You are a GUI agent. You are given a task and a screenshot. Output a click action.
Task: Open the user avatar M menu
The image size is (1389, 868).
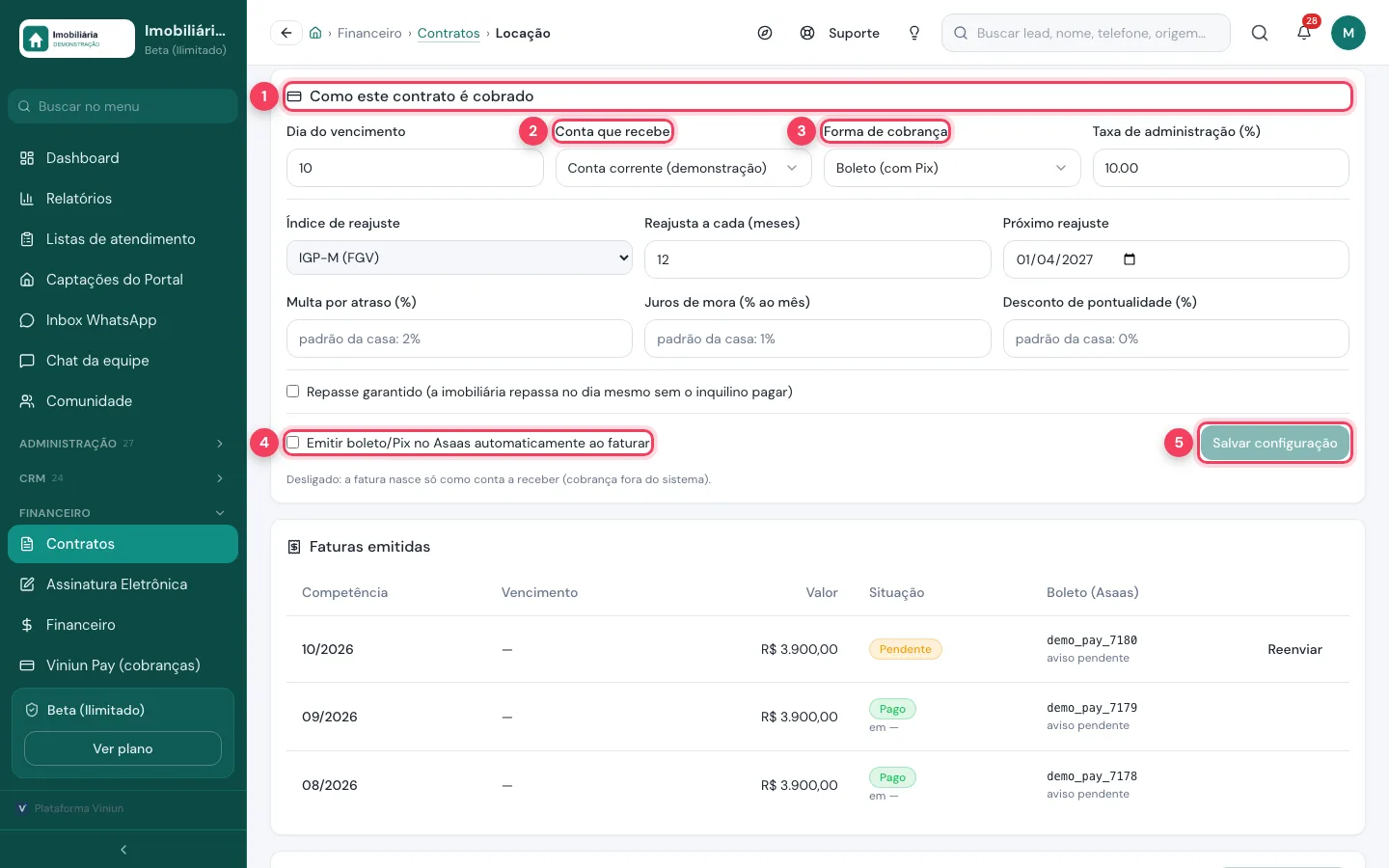1348,33
